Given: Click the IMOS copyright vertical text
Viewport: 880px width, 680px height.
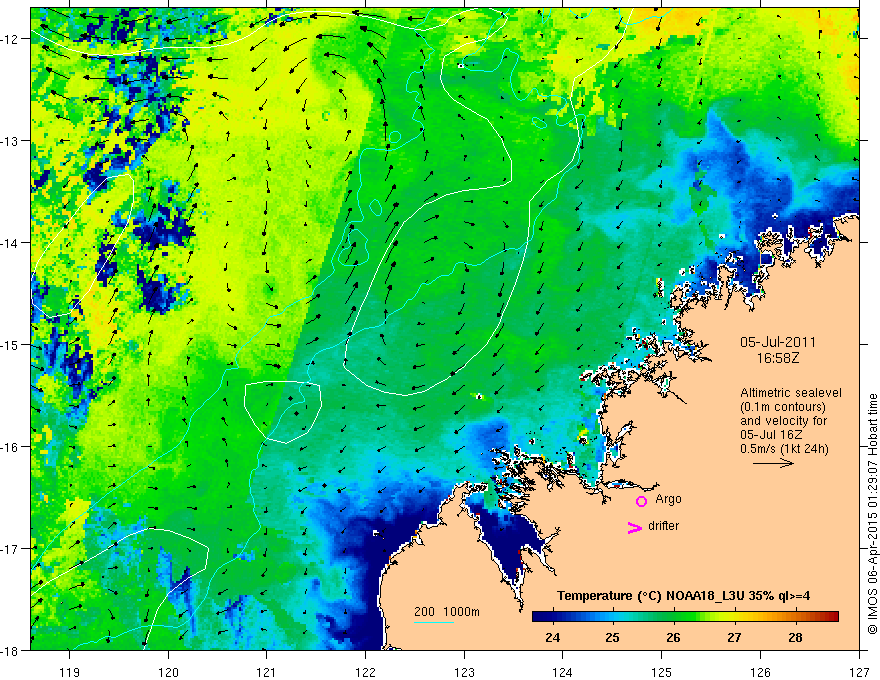Looking at the screenshot, I should tap(872, 514).
